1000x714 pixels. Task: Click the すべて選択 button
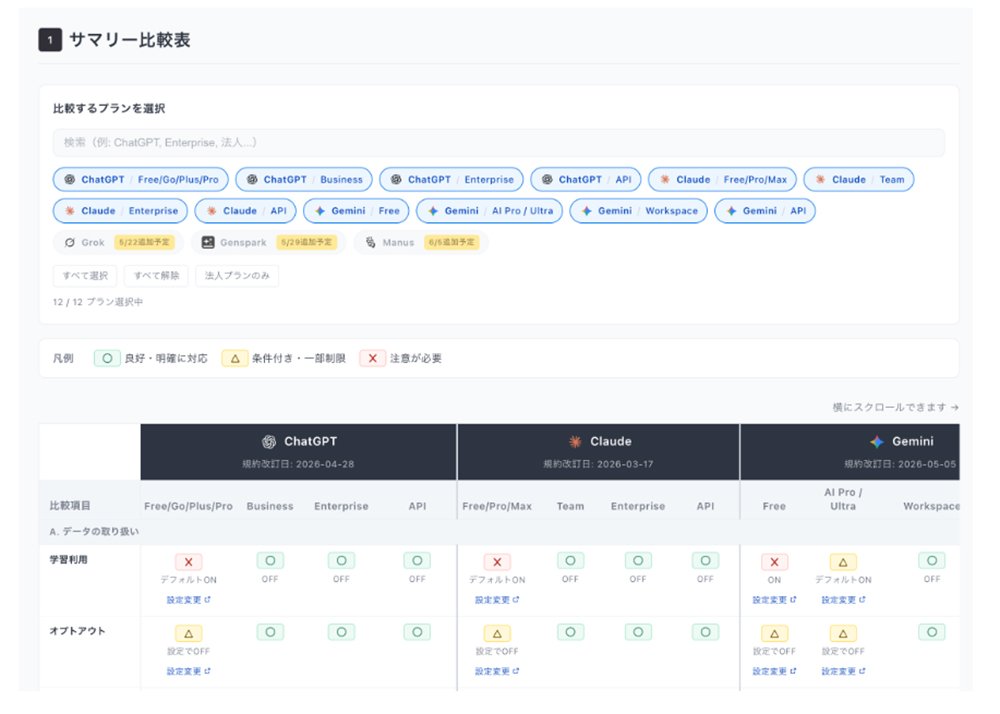[x=85, y=276]
